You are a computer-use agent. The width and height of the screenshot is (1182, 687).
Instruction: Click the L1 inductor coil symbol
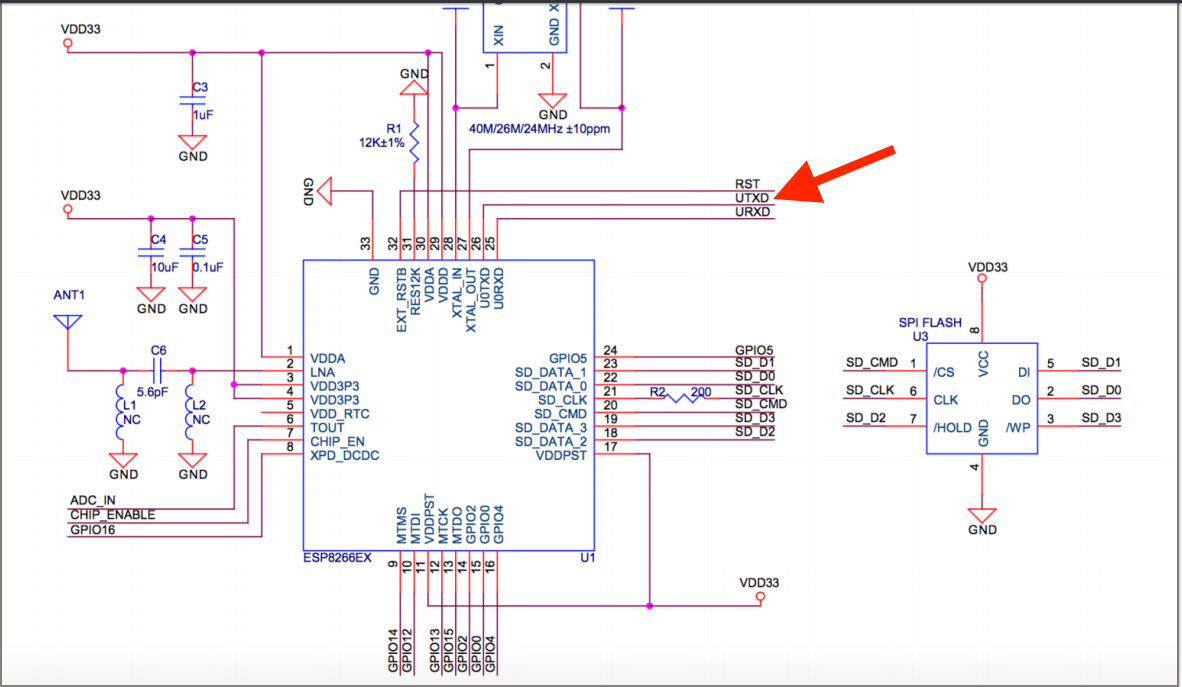pyautogui.click(x=121, y=412)
